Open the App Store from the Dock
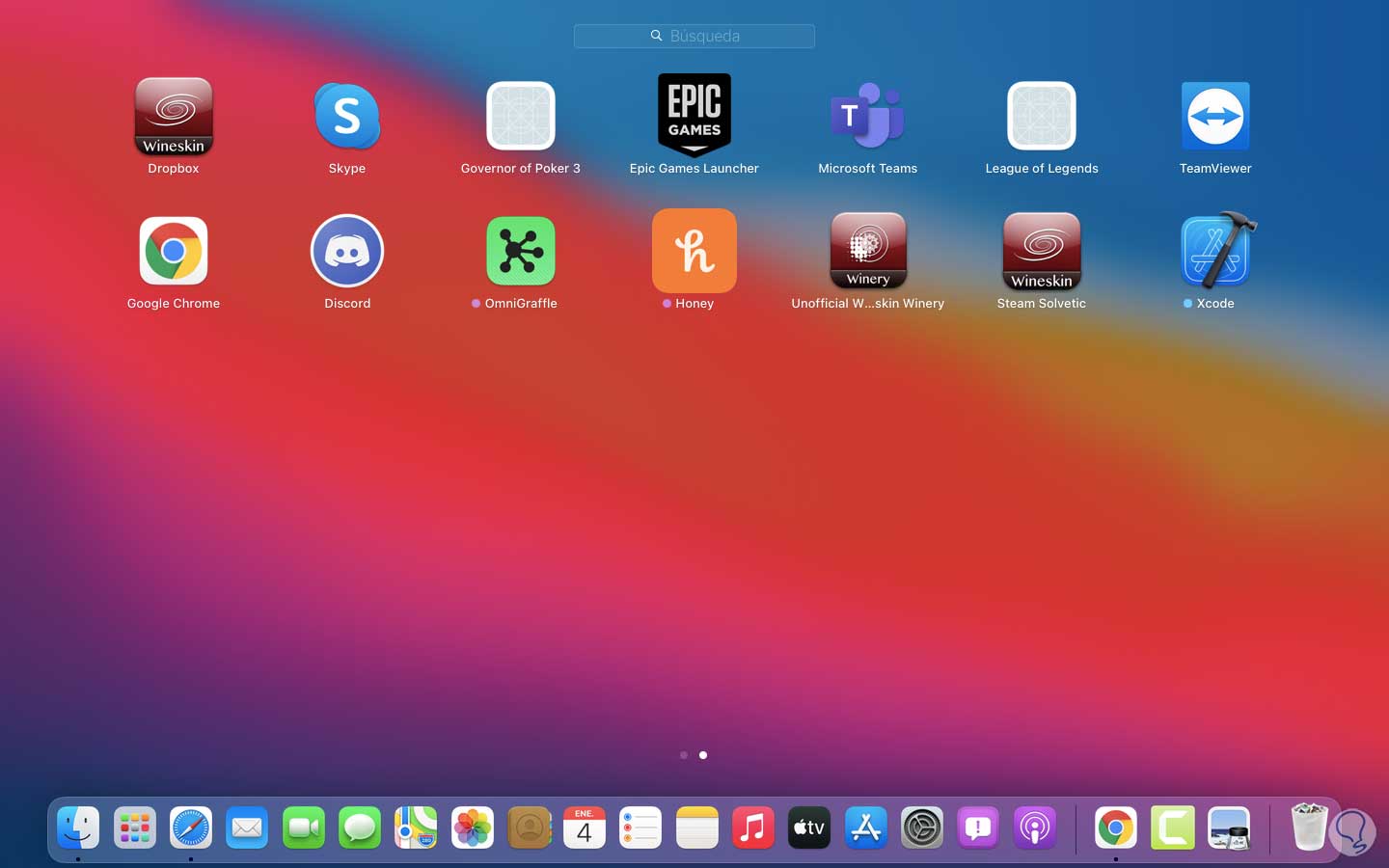Image resolution: width=1389 pixels, height=868 pixels. [x=866, y=827]
